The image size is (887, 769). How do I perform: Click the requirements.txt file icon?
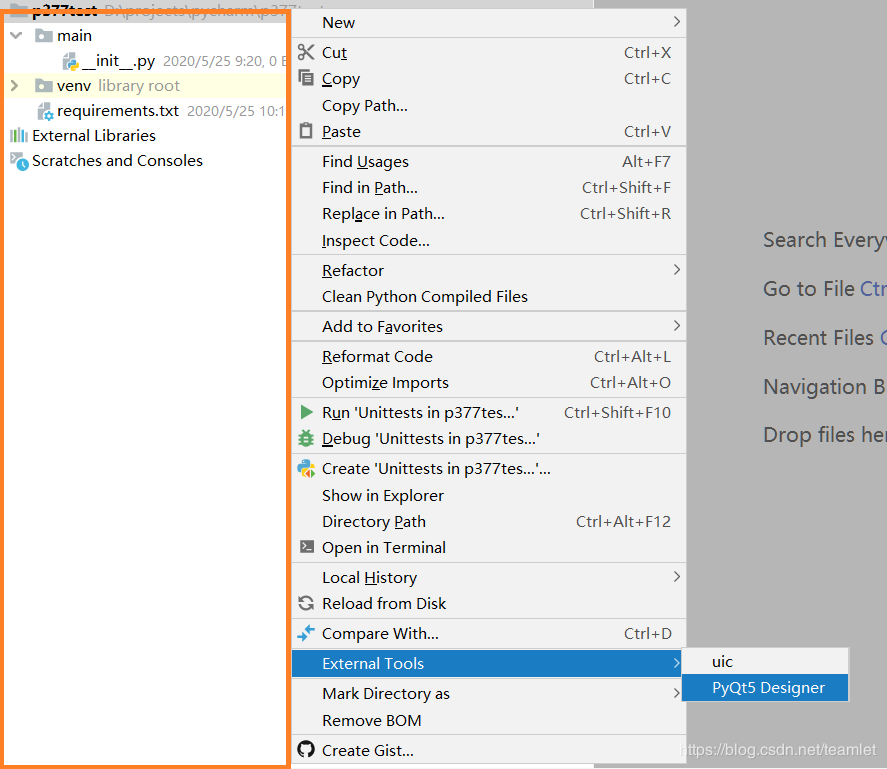tap(45, 111)
